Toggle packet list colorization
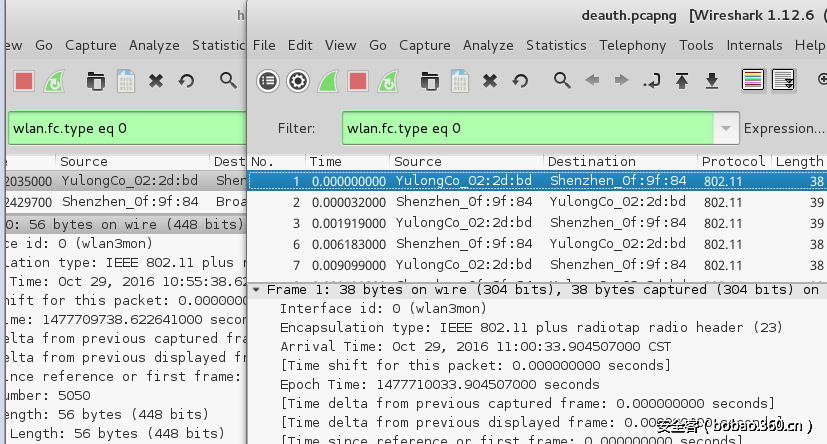827x444 pixels. [753, 81]
